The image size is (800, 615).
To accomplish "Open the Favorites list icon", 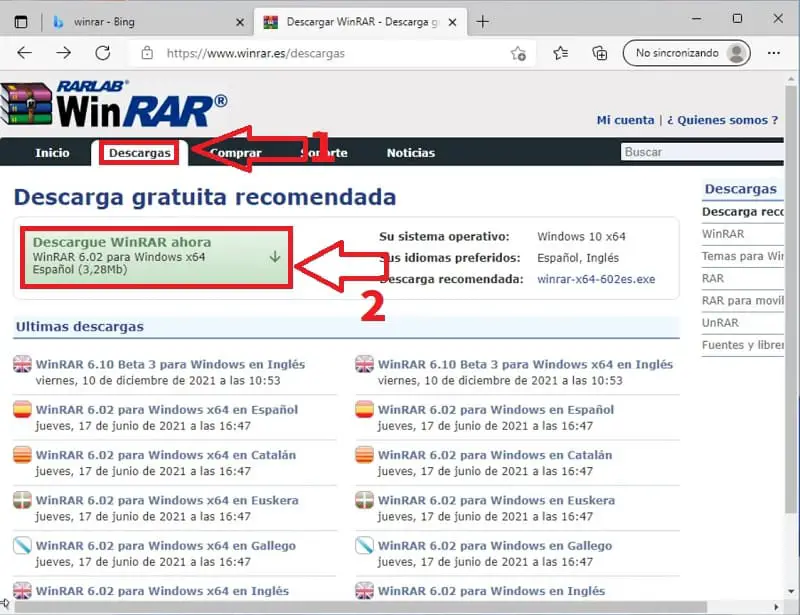I will pyautogui.click(x=560, y=53).
